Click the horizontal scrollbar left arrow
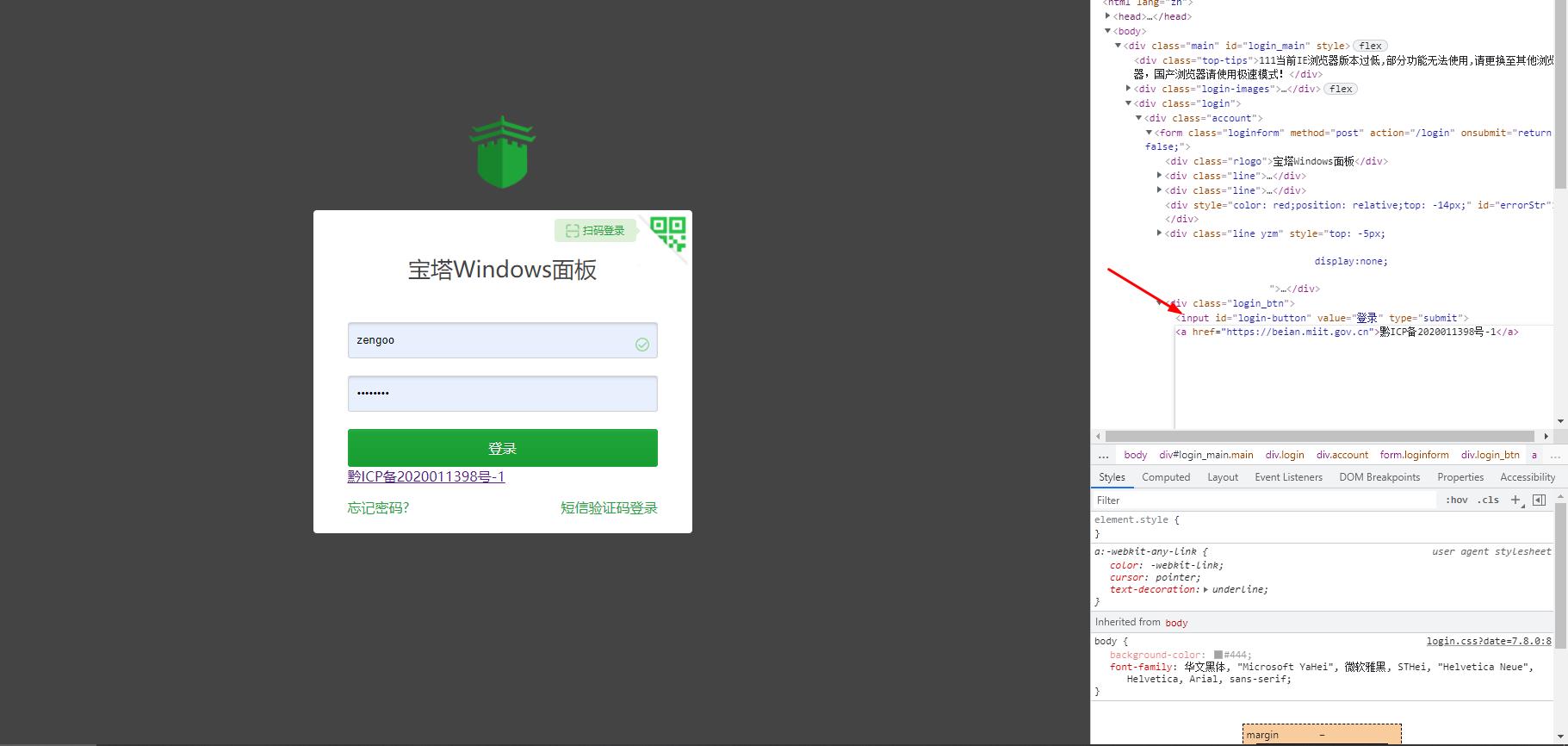The width and height of the screenshot is (1568, 746). point(1098,436)
